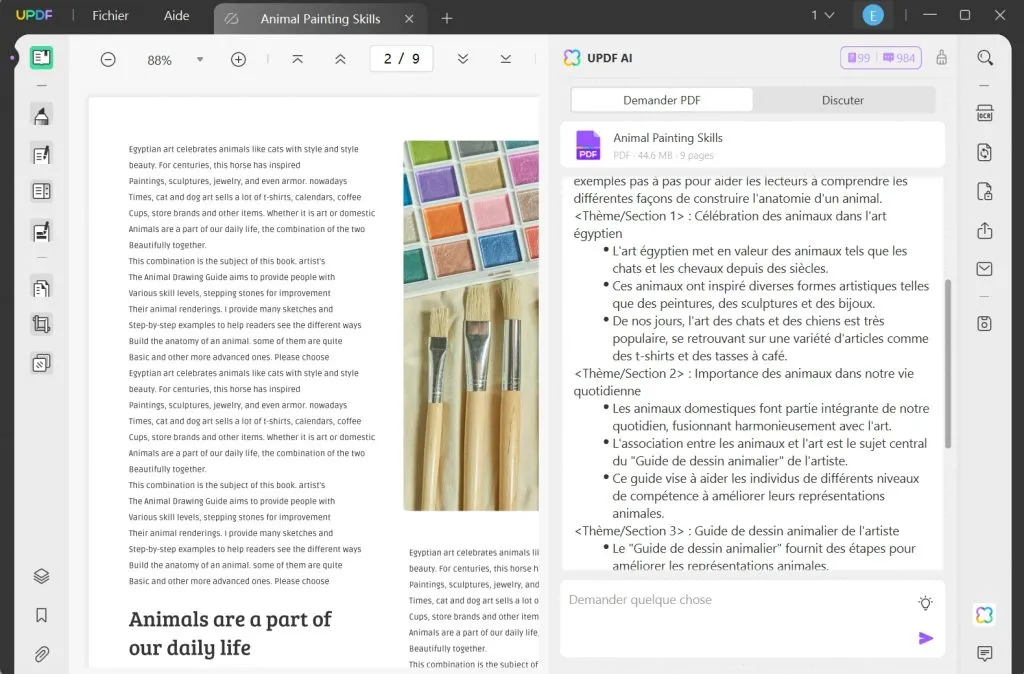This screenshot has width=1024, height=674.
Task: Click the send message arrow button
Action: (x=925, y=638)
